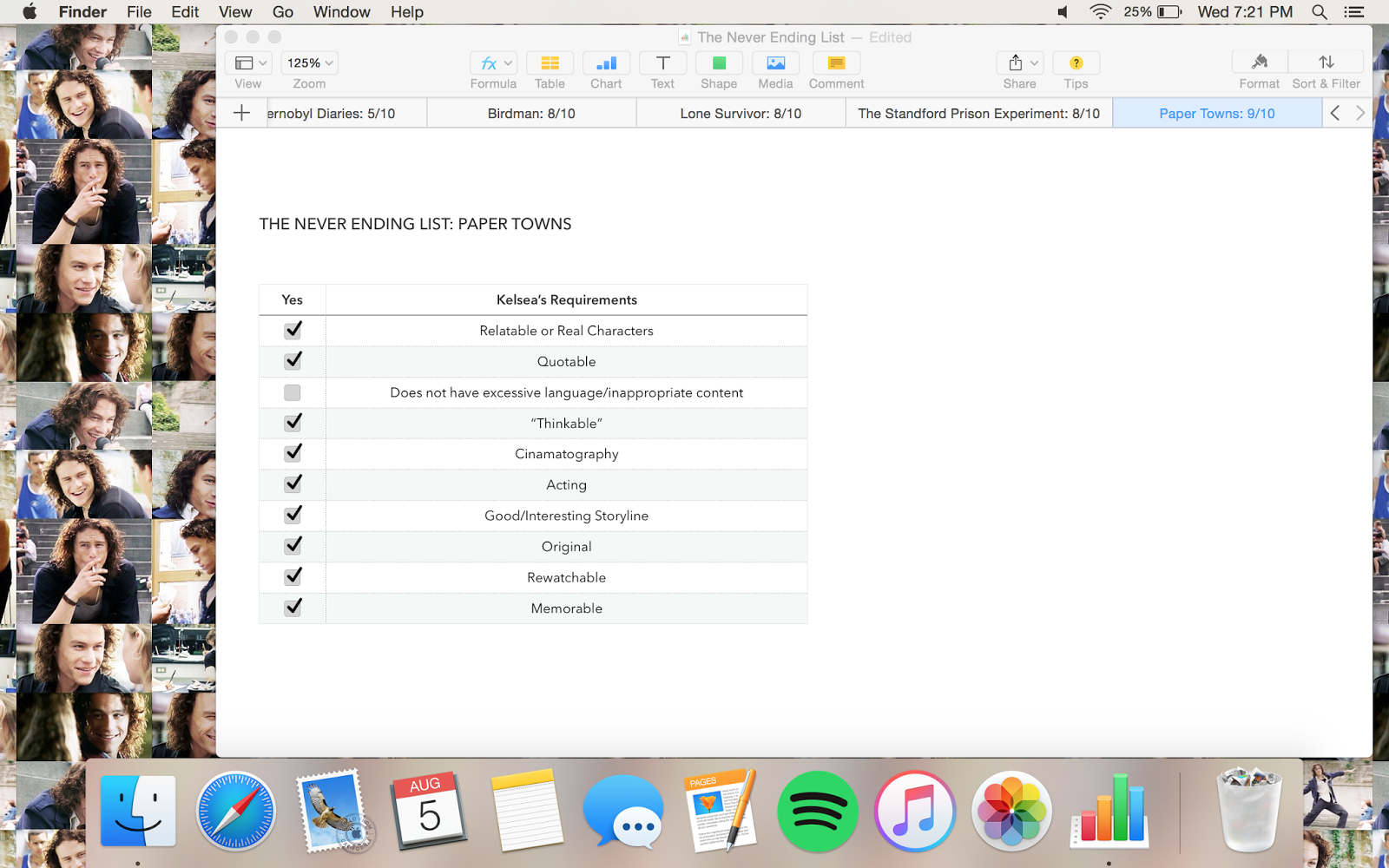Open the Window menu
This screenshot has width=1389, height=868.
341,11
